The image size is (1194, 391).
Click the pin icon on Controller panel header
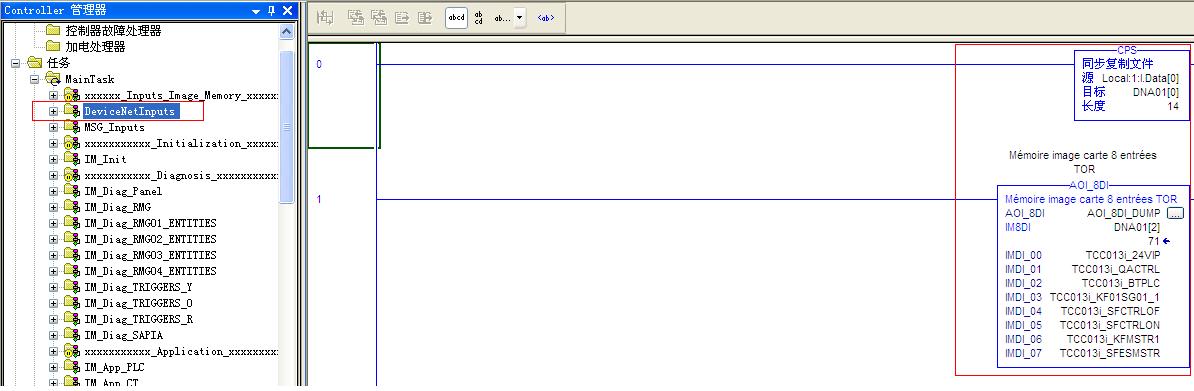tap(272, 10)
